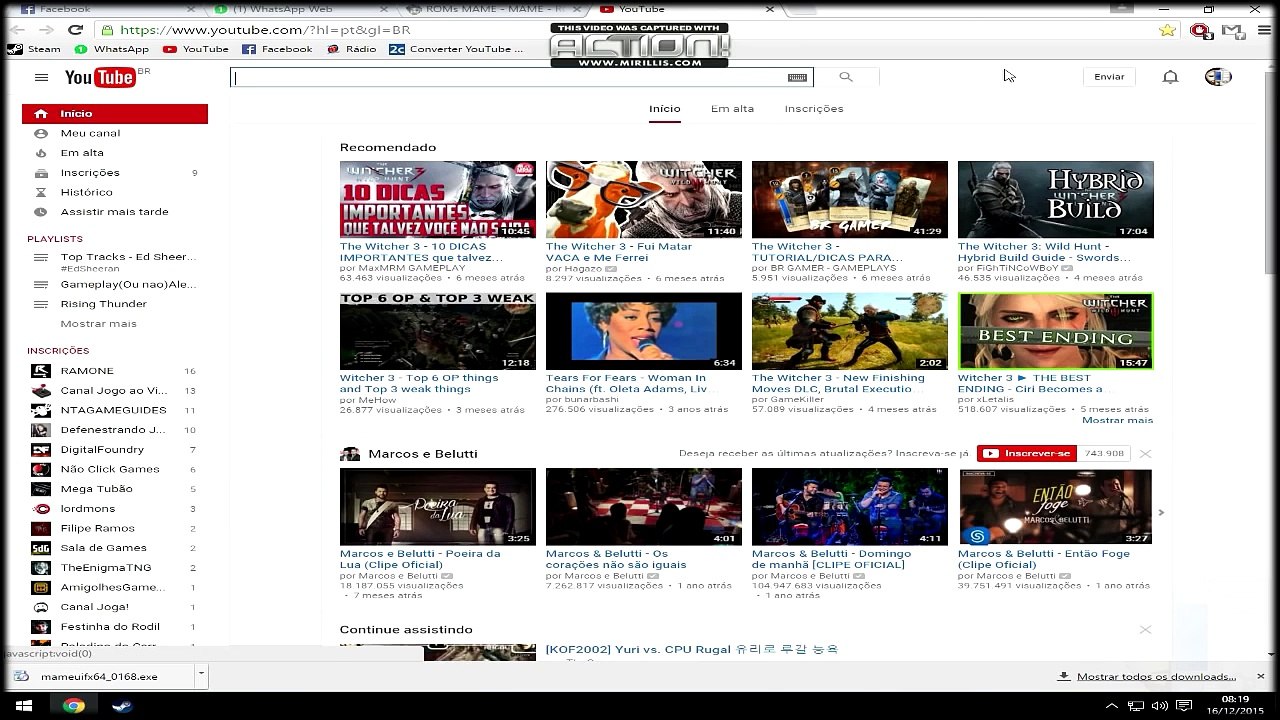Open the Rádio bookmark
This screenshot has width=1280, height=720.
pos(352,48)
